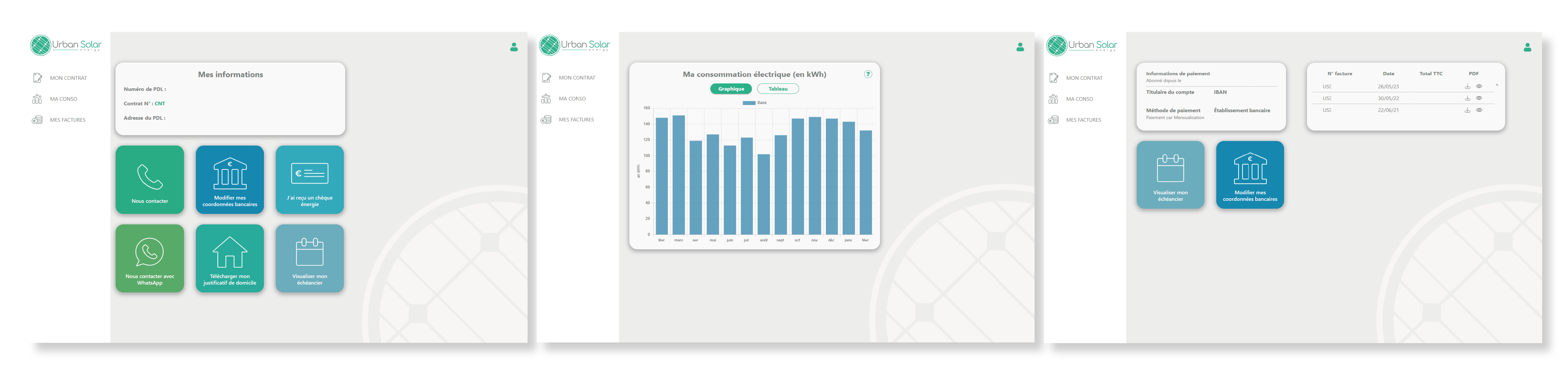Click the Numéro de PDL label
Viewport: 1568px width, 367px height.
pyautogui.click(x=145, y=89)
